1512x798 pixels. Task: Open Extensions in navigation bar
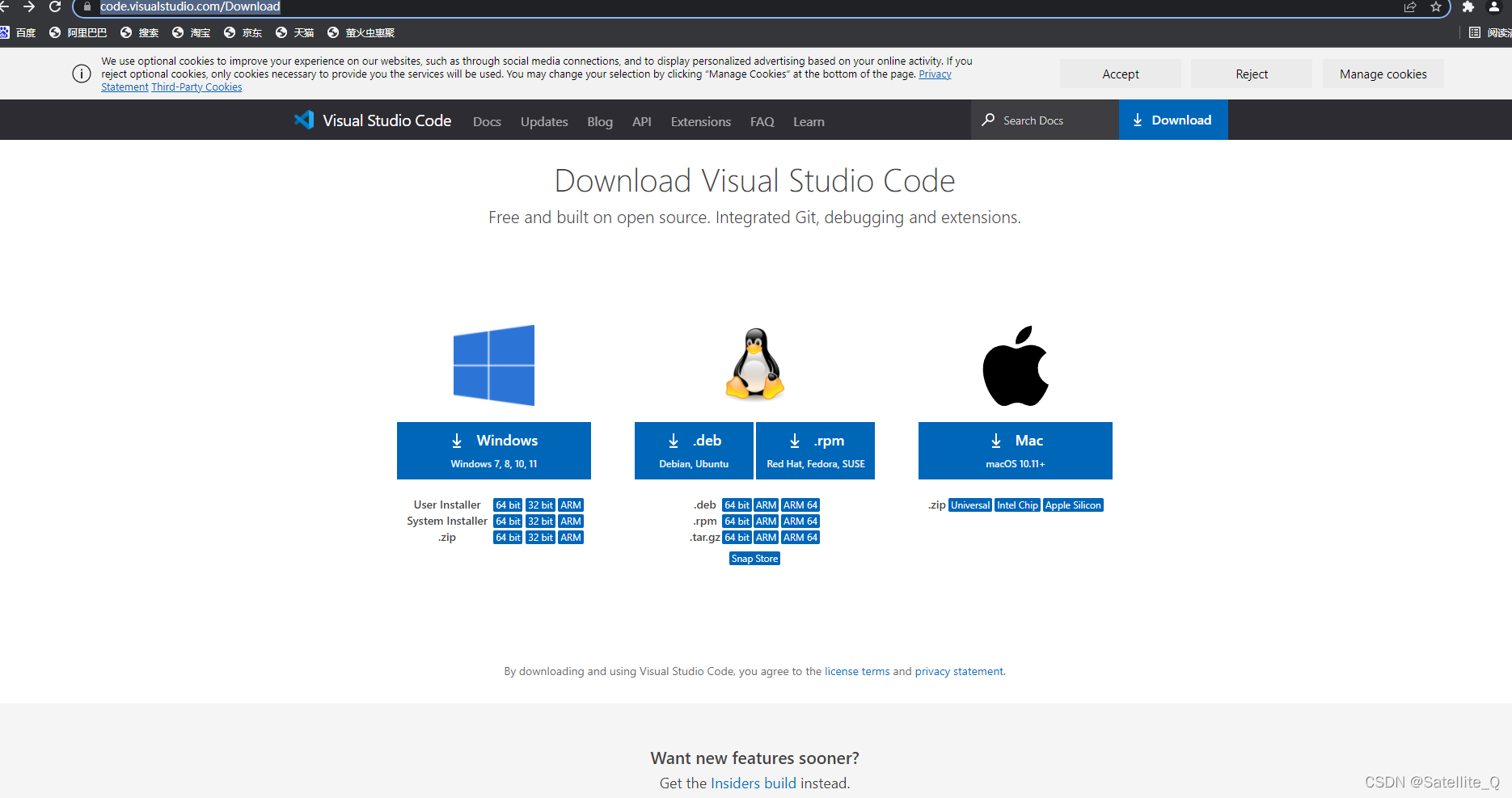pos(701,121)
